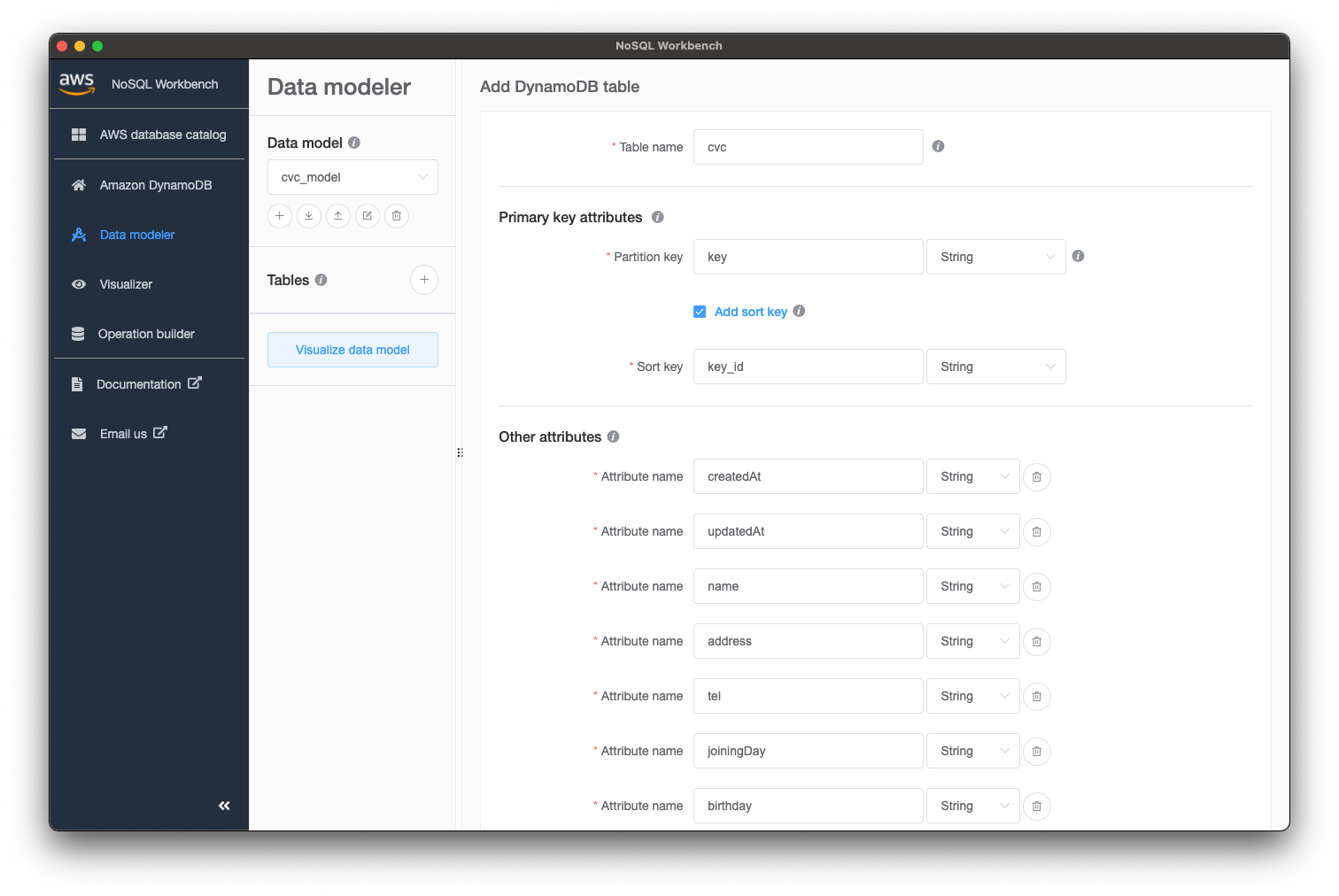Click the info icon next to Tables
This screenshot has height=896, width=1339.
pyautogui.click(x=321, y=280)
